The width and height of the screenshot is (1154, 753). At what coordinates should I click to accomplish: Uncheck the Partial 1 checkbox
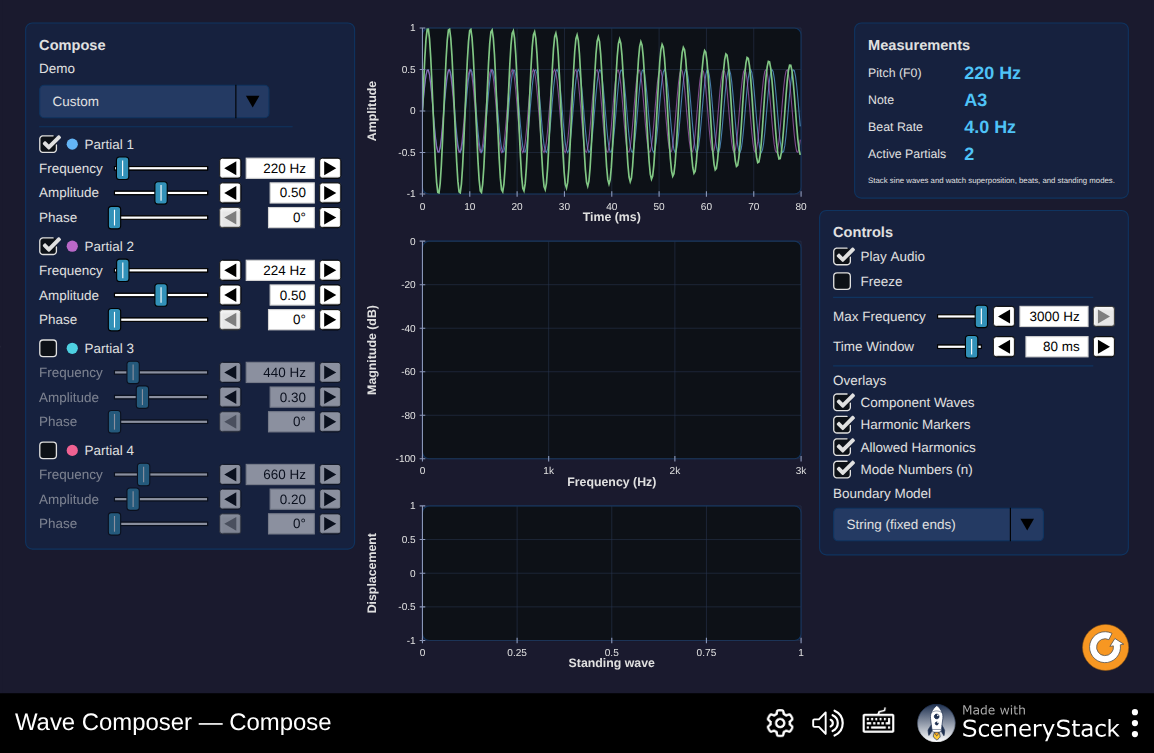[49, 144]
